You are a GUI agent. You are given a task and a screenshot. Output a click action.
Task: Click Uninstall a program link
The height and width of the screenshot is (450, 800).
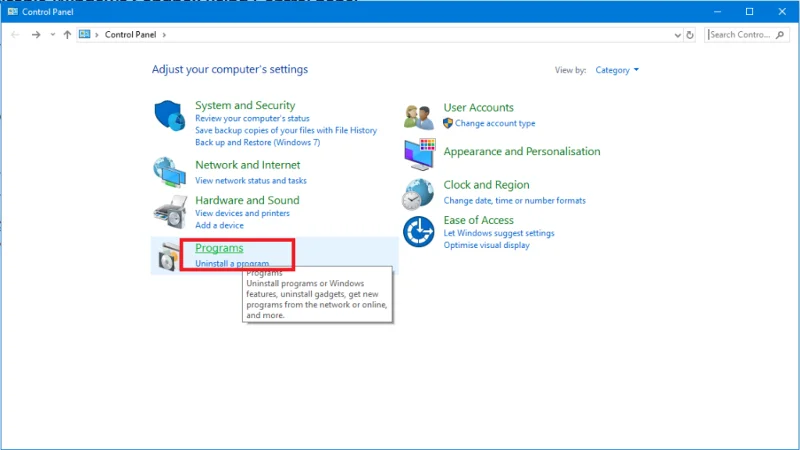[232, 263]
